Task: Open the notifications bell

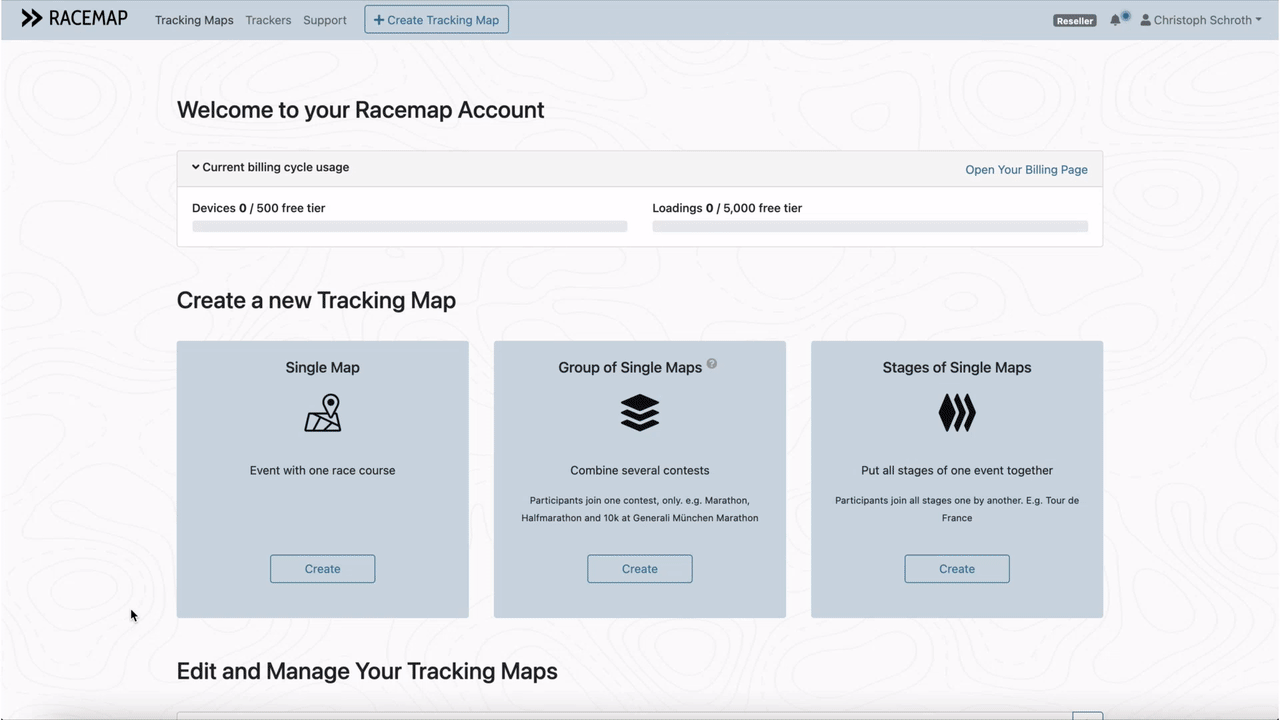Action: pyautogui.click(x=1116, y=20)
